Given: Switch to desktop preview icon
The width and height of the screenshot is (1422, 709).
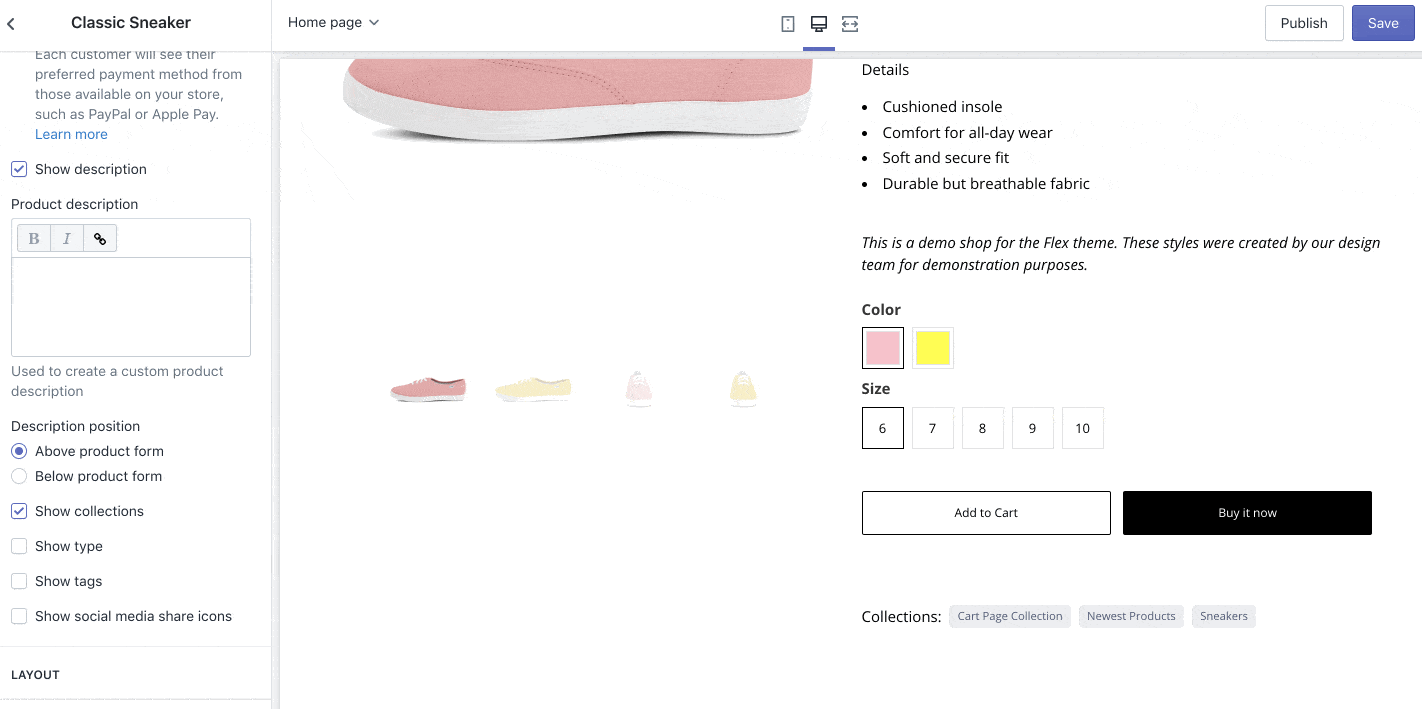Looking at the screenshot, I should 818,23.
